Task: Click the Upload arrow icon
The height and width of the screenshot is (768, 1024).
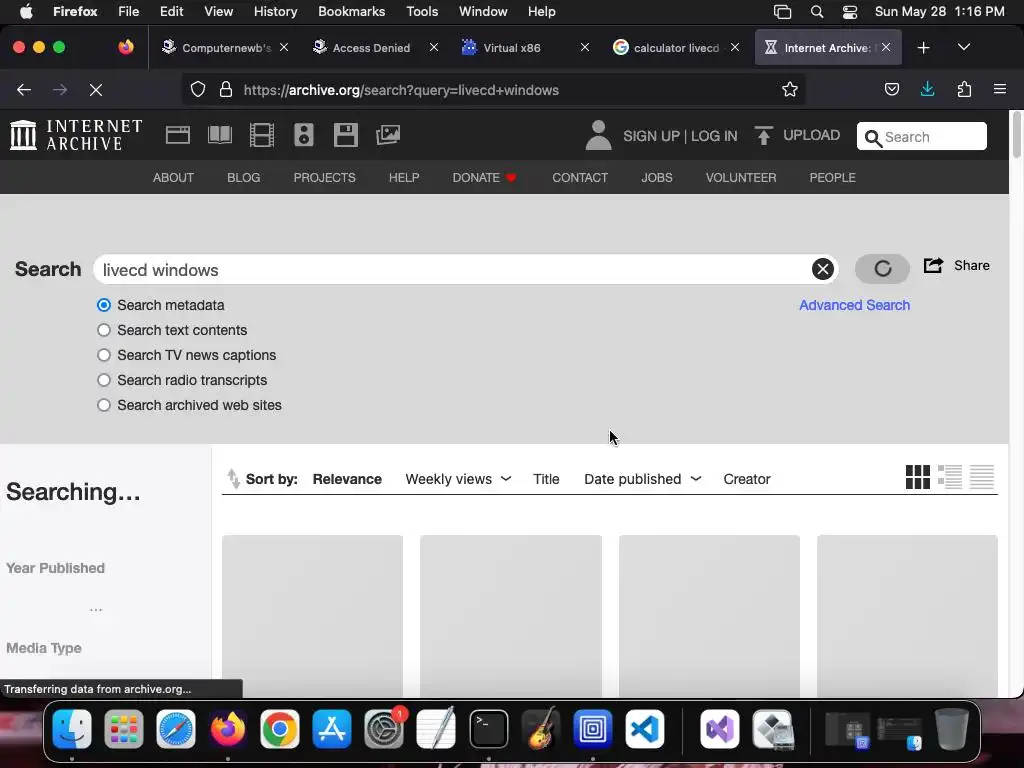Action: coord(763,135)
